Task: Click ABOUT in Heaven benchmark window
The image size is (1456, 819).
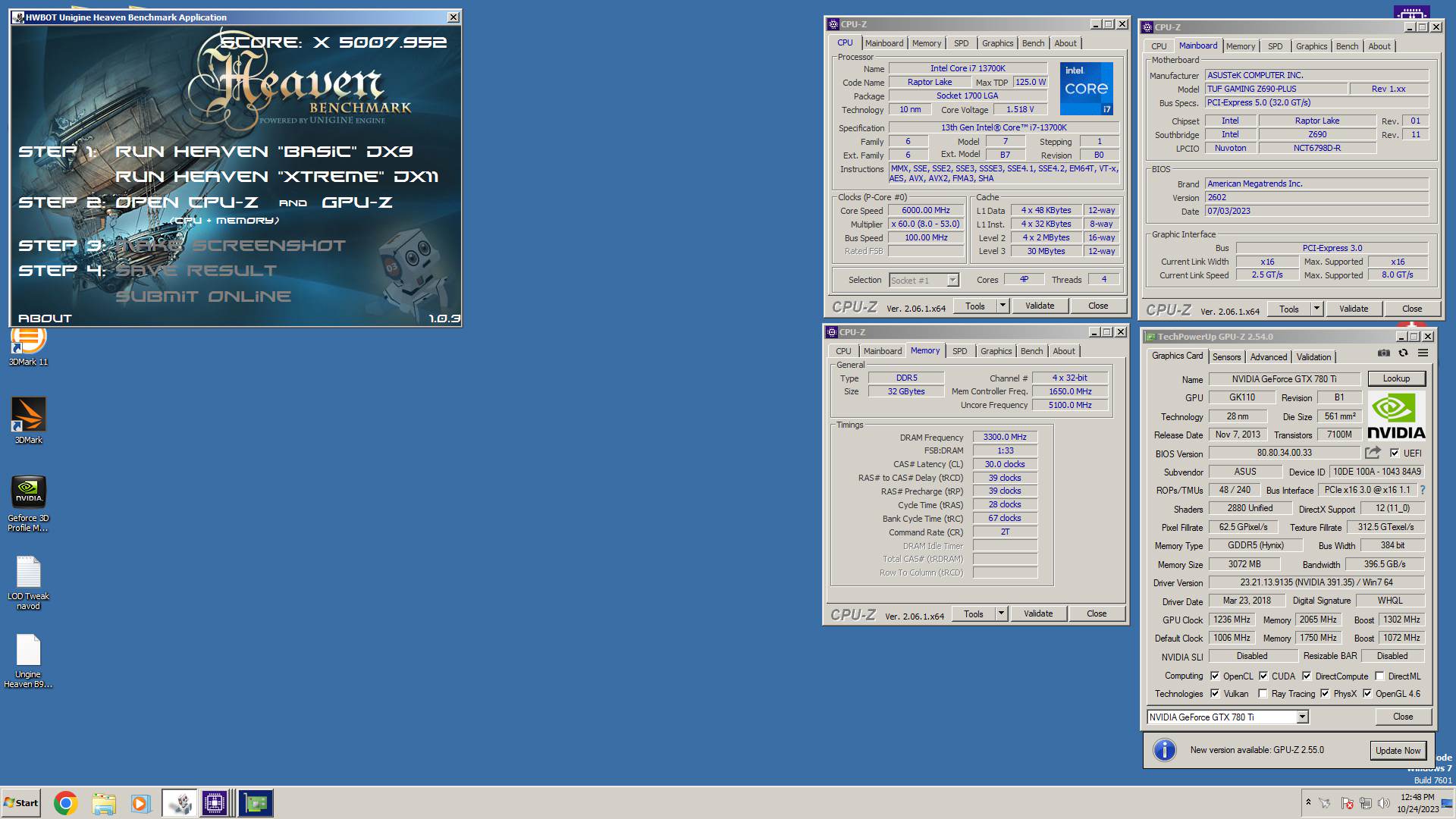Action: (45, 318)
